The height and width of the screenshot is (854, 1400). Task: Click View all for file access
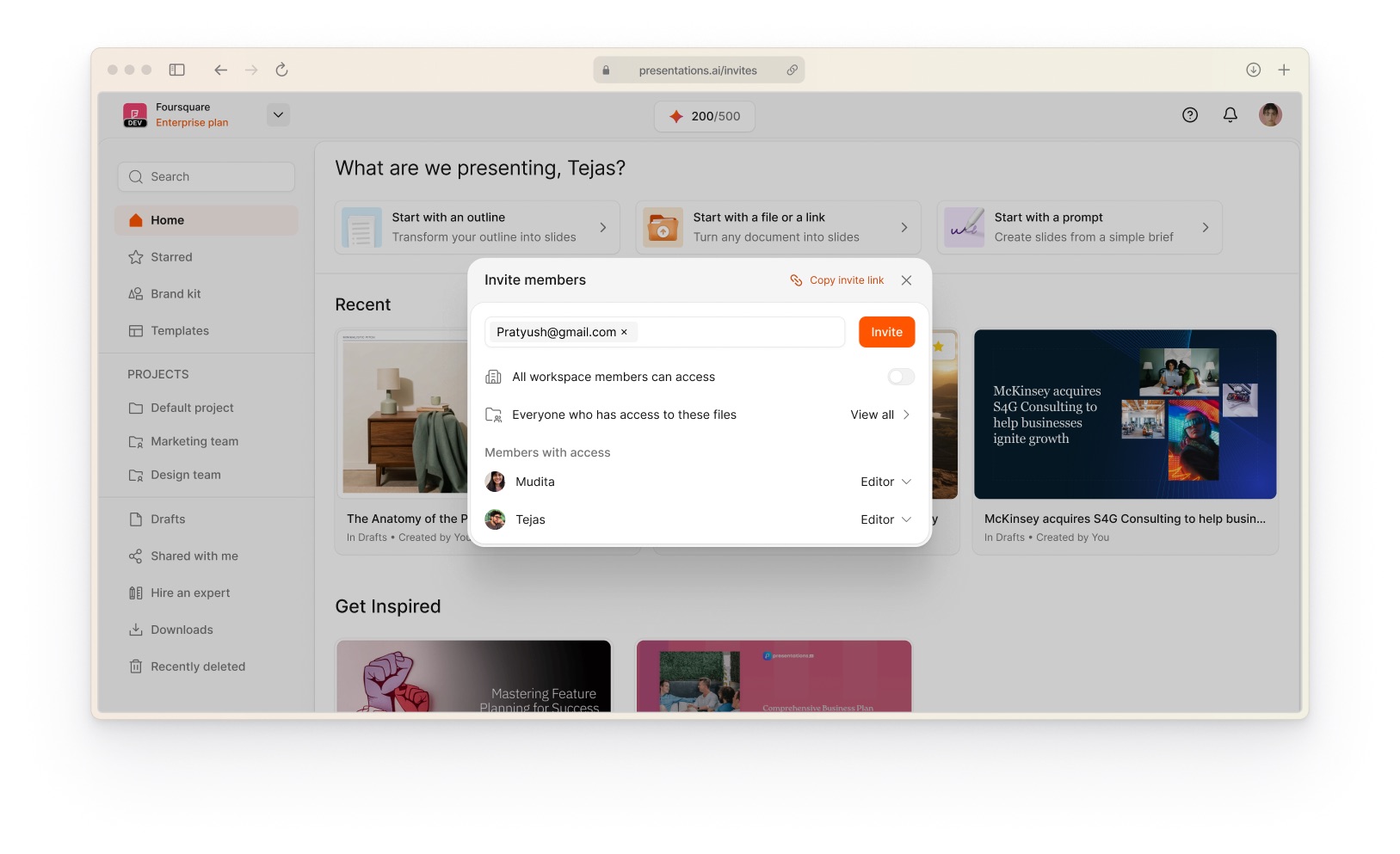tap(880, 415)
